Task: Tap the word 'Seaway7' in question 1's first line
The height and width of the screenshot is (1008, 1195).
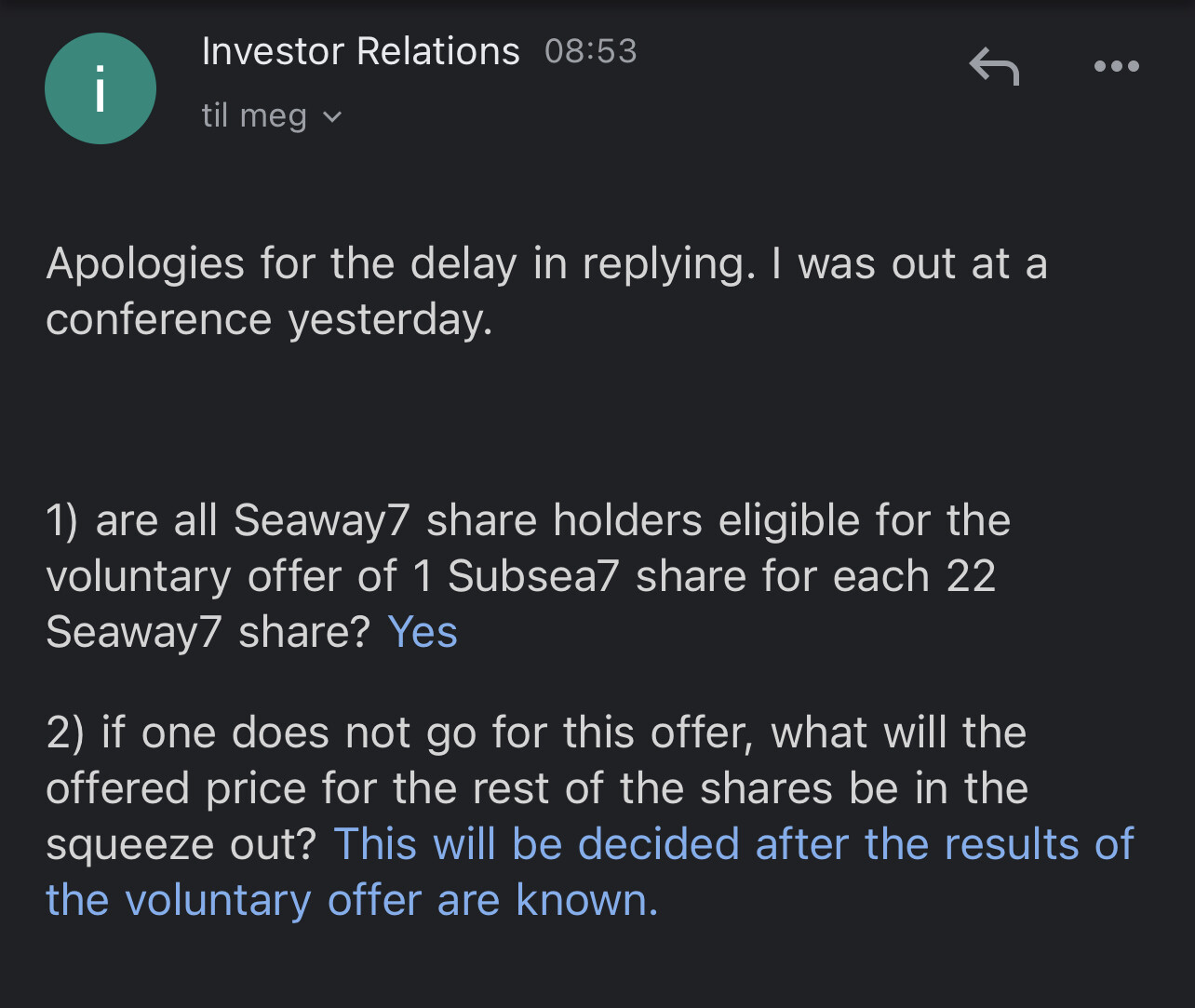Action: [x=322, y=520]
